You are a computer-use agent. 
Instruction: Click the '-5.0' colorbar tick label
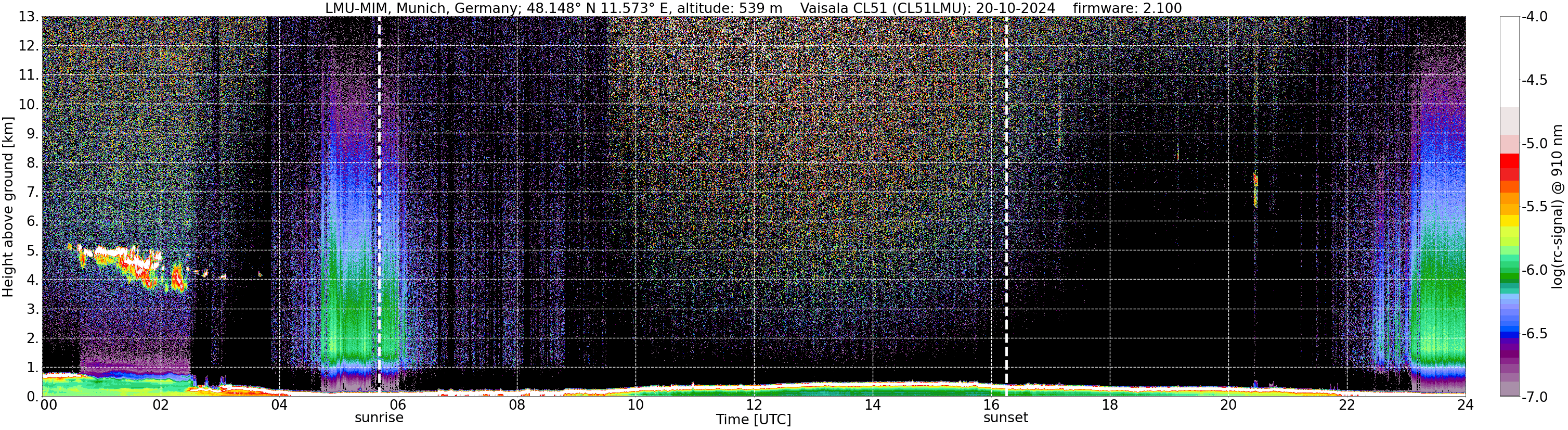1535,143
